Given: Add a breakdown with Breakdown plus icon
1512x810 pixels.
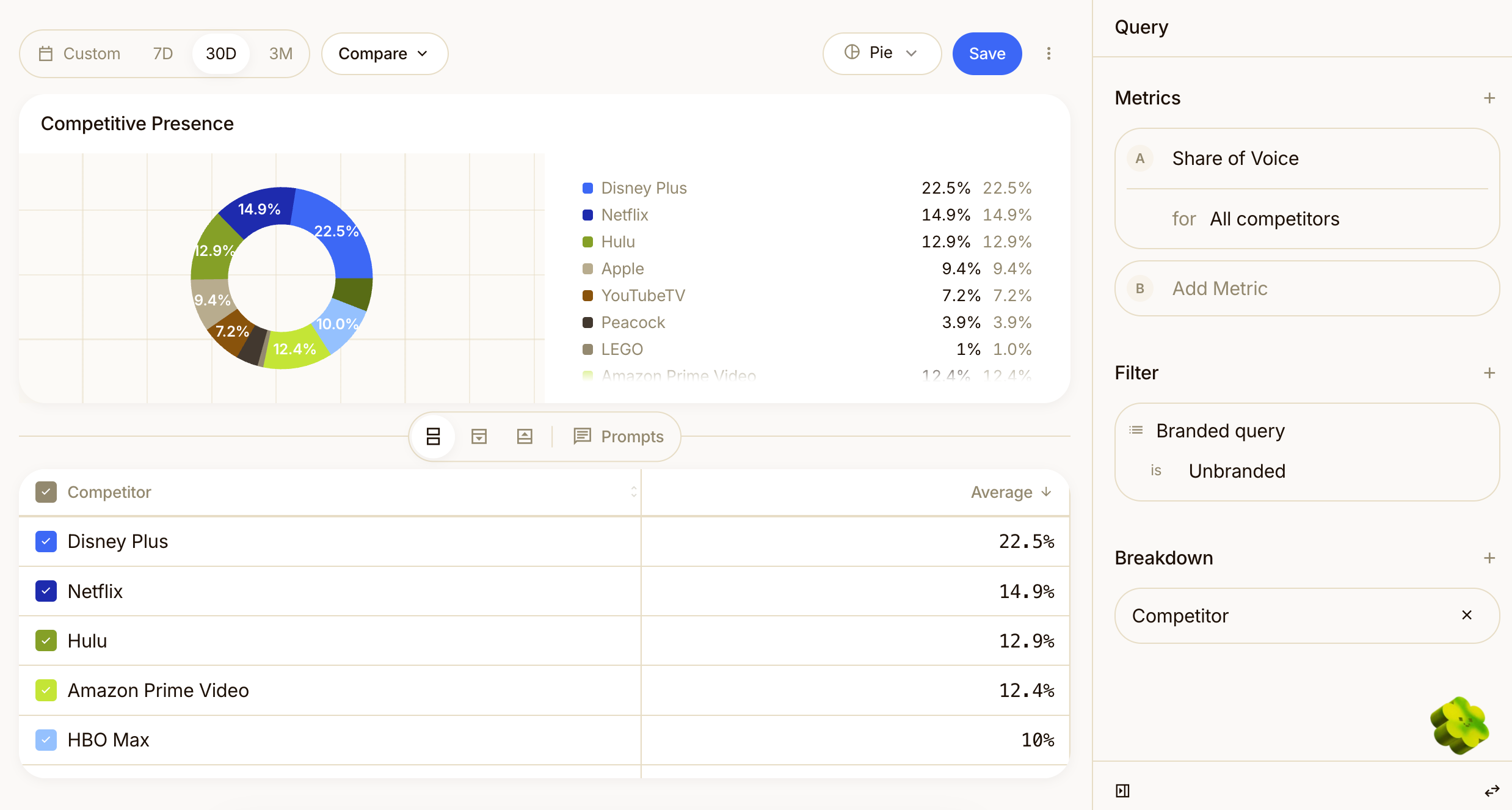Looking at the screenshot, I should (x=1489, y=558).
